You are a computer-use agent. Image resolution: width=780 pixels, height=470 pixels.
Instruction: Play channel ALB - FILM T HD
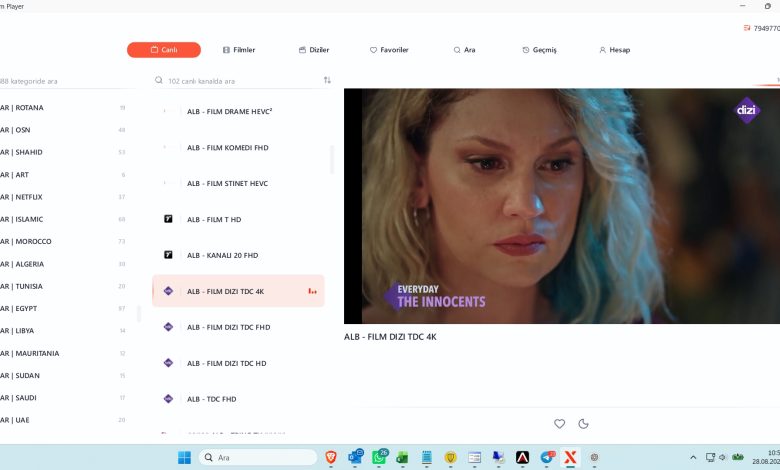[x=238, y=219]
